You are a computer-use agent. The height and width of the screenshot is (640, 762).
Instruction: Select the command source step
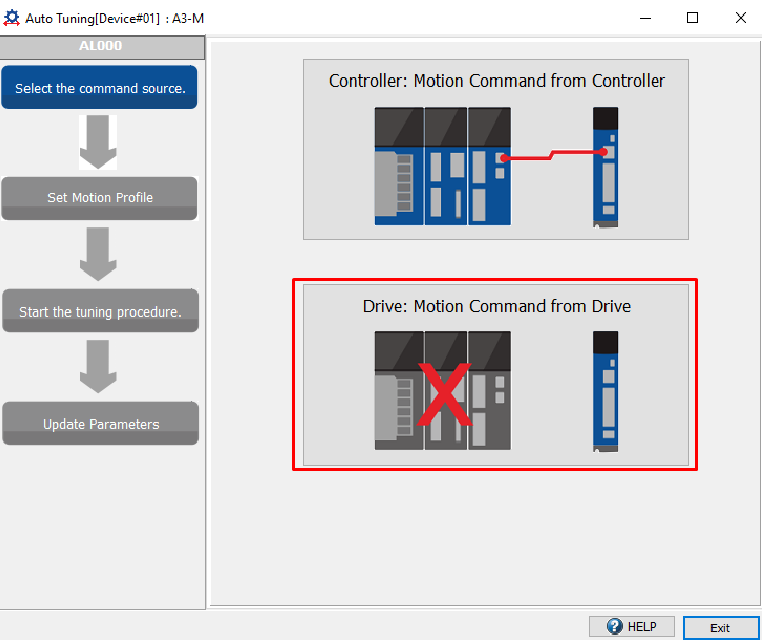pos(100,88)
